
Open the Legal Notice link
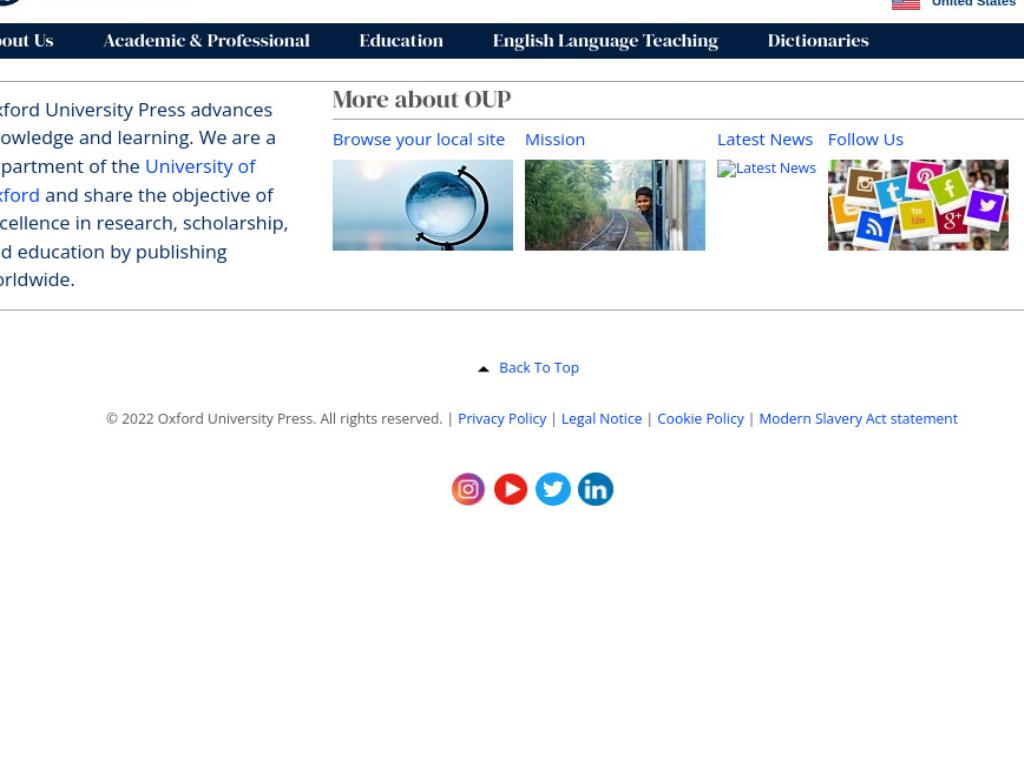[x=601, y=419]
